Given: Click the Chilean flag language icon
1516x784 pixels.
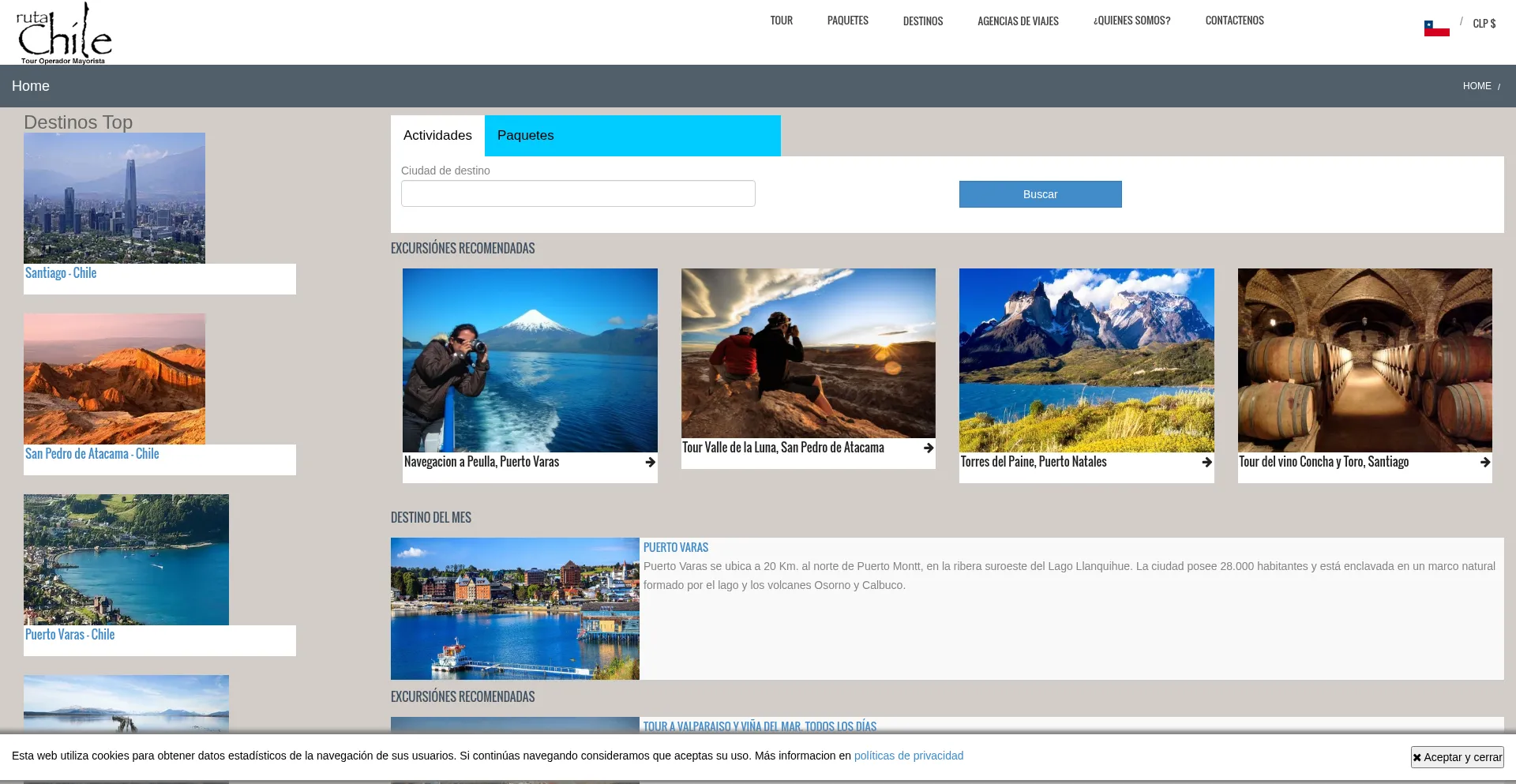Looking at the screenshot, I should tap(1436, 28).
